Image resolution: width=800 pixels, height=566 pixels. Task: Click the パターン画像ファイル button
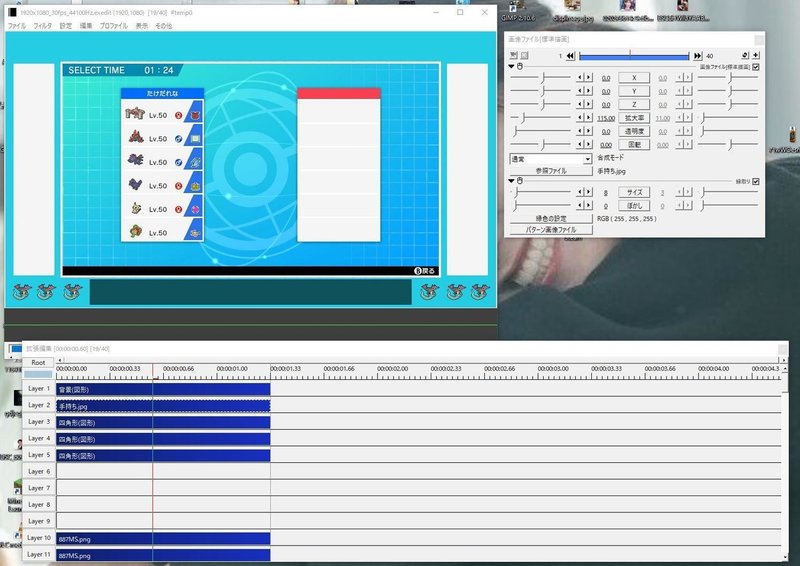tap(551, 230)
